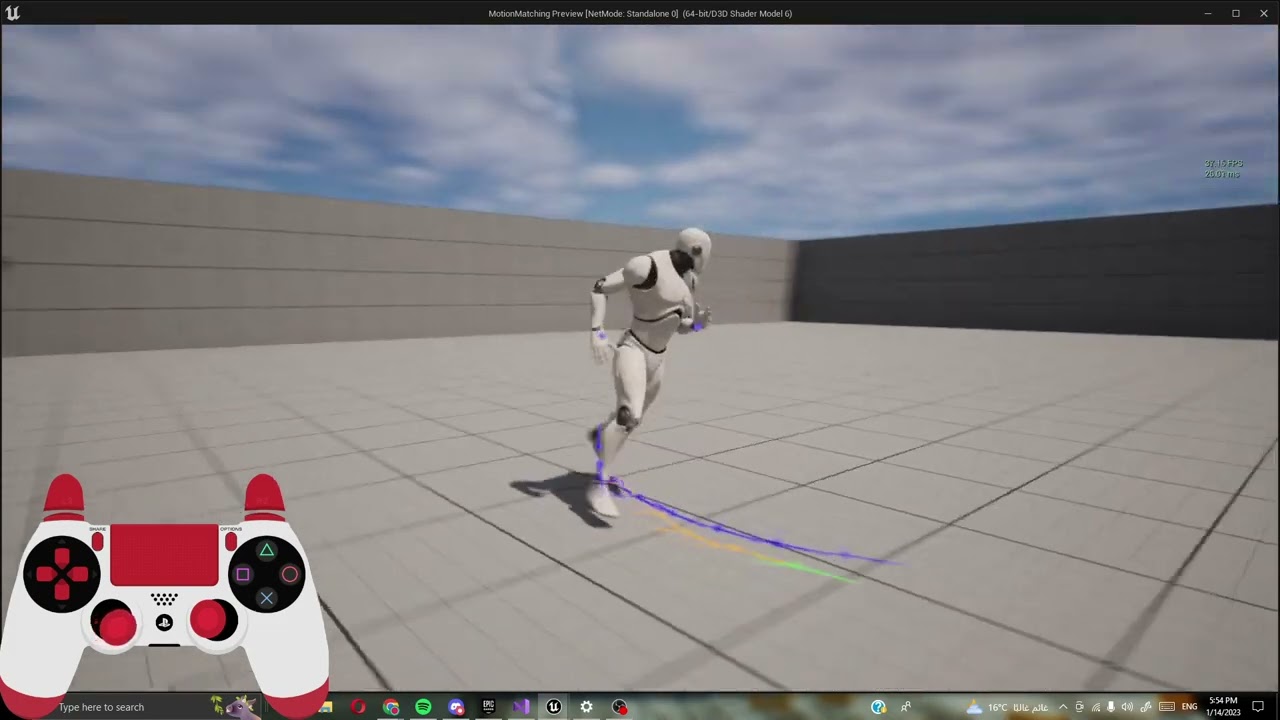The width and height of the screenshot is (1280, 720).
Task: Open Epic Games Launcher from the taskbar
Action: pyautogui.click(x=488, y=707)
